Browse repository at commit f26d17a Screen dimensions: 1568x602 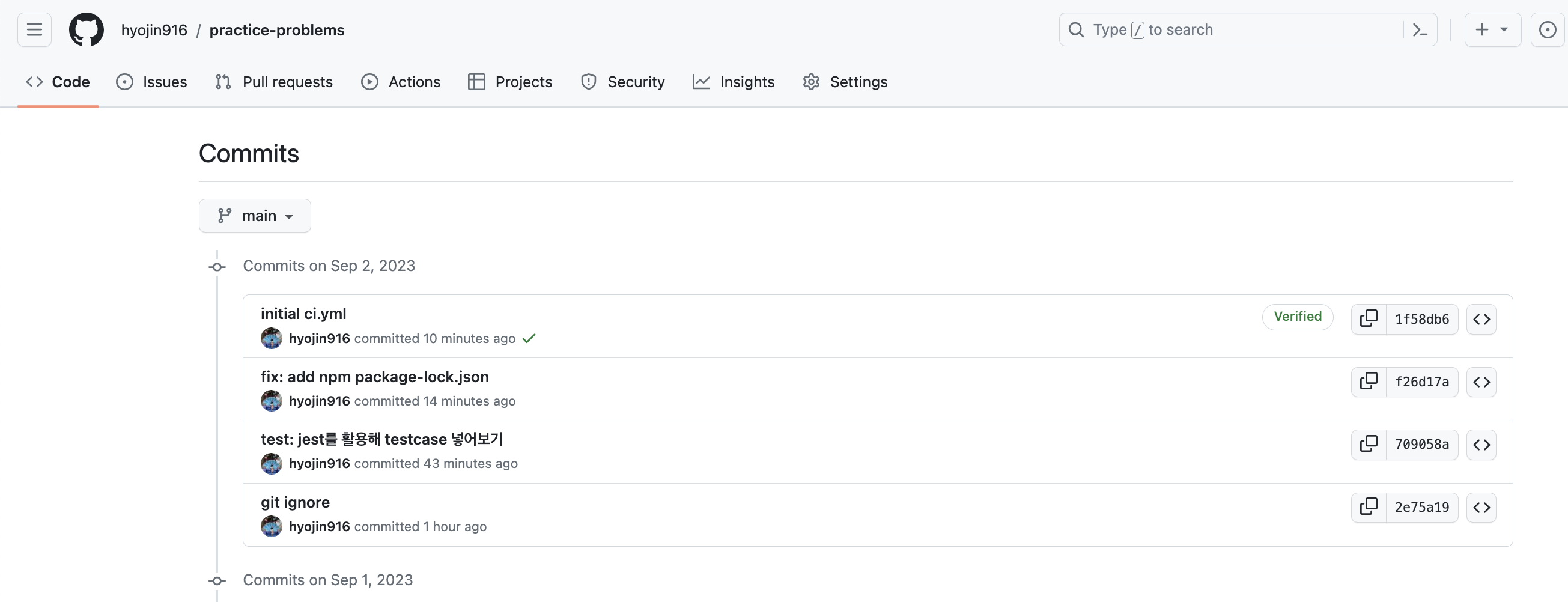click(x=1481, y=382)
